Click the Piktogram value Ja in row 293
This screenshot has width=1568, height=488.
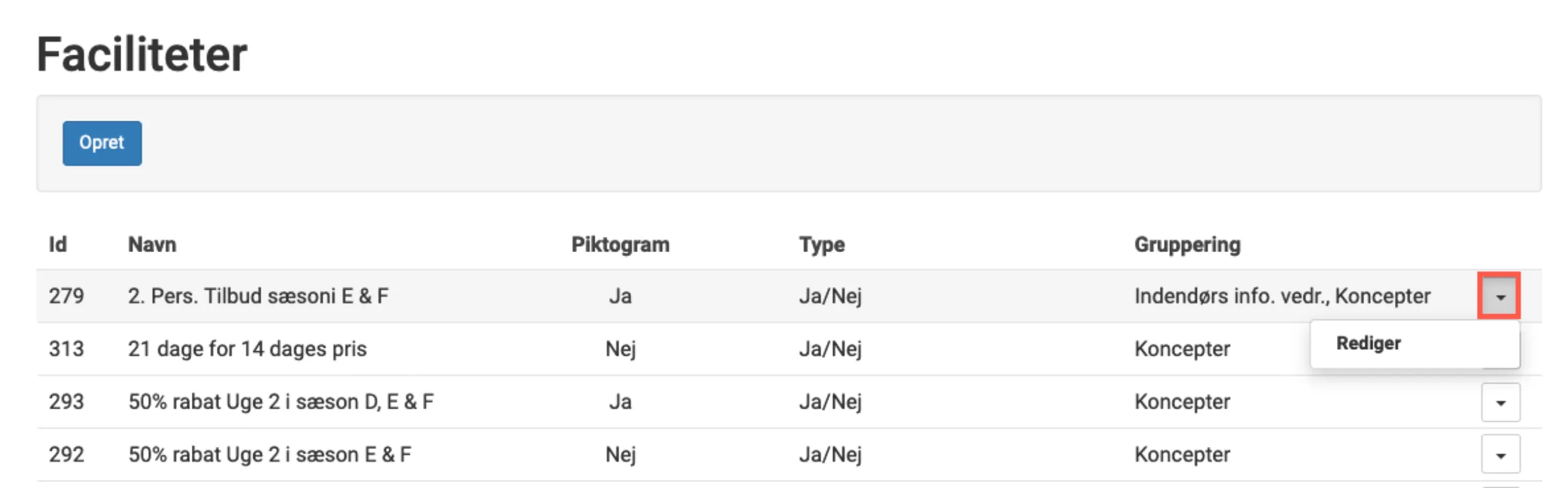(620, 402)
